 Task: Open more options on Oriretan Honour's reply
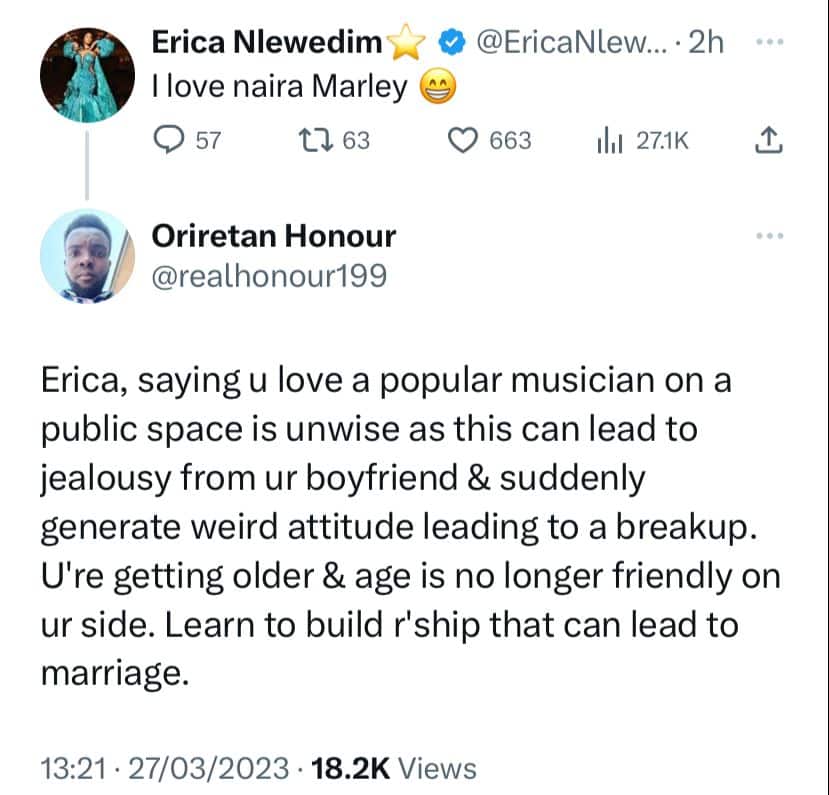pos(768,236)
